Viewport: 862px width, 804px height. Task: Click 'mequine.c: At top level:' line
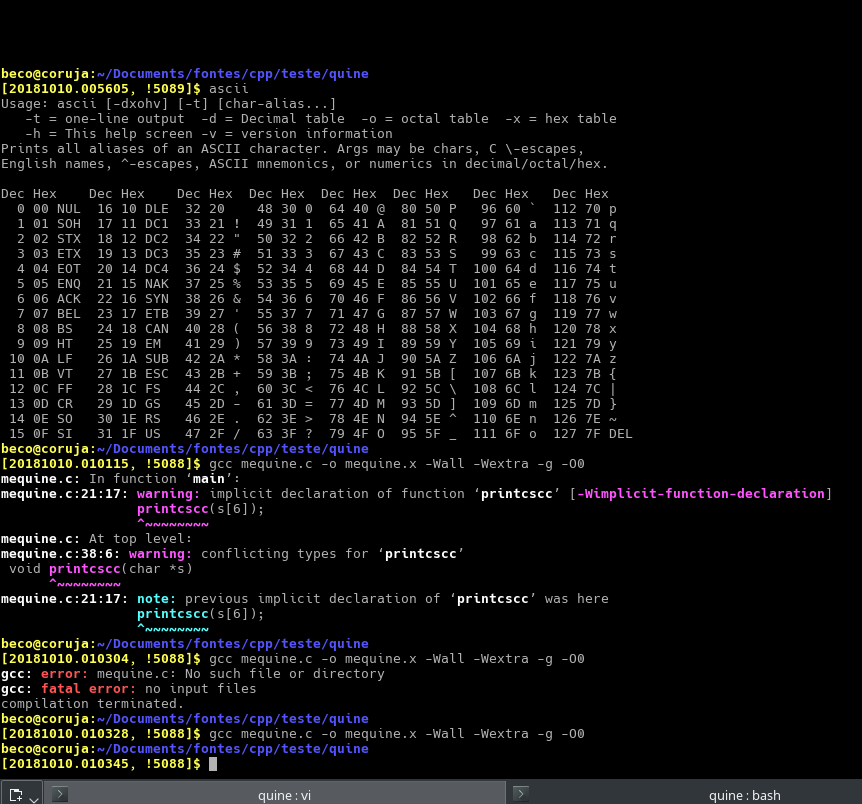[96, 539]
